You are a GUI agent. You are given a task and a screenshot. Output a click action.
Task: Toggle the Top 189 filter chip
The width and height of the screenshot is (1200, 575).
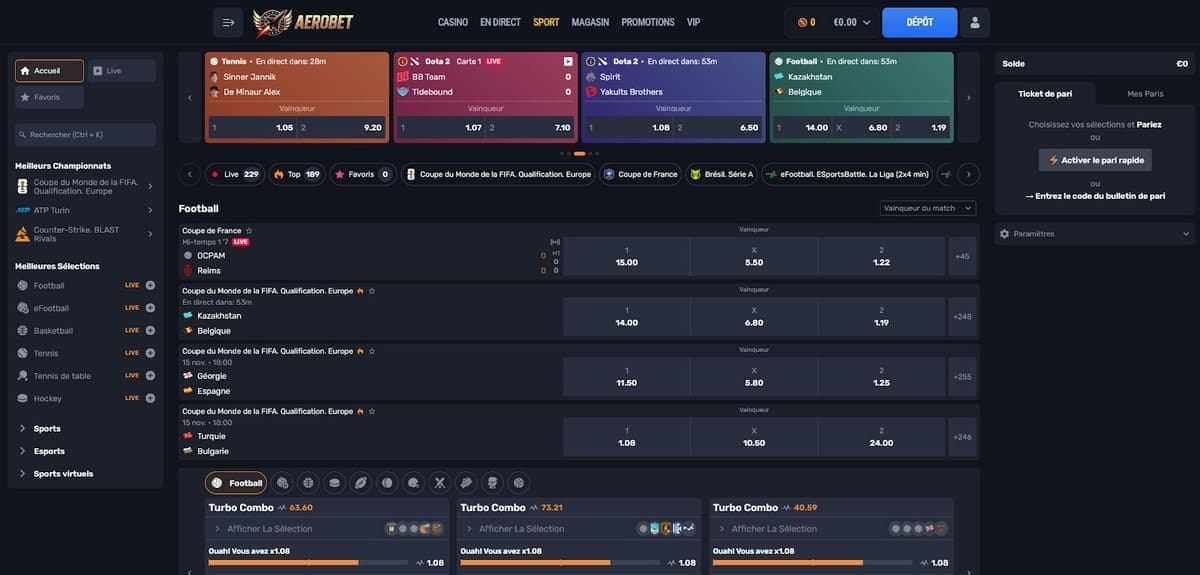[297, 174]
